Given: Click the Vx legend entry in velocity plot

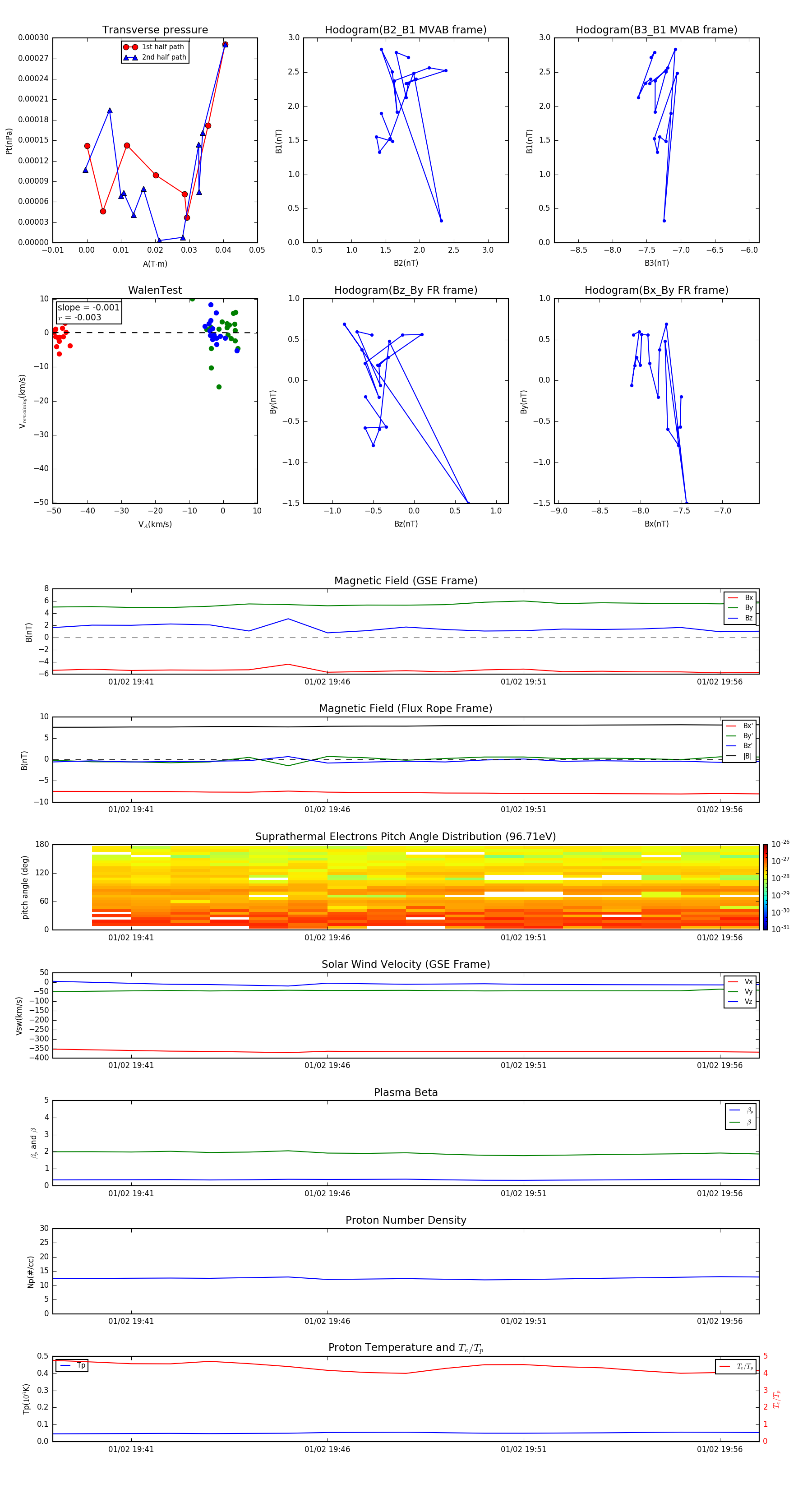Looking at the screenshot, I should [x=740, y=981].
